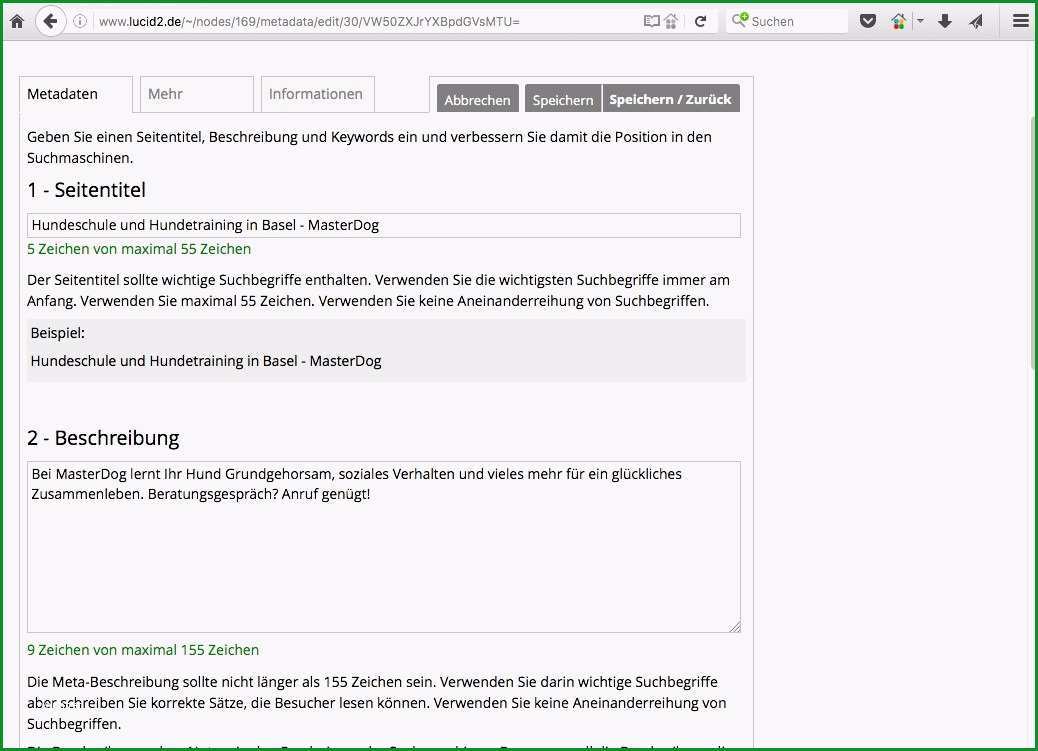Click the paper plane send icon
This screenshot has height=751, width=1038.
pyautogui.click(x=976, y=21)
